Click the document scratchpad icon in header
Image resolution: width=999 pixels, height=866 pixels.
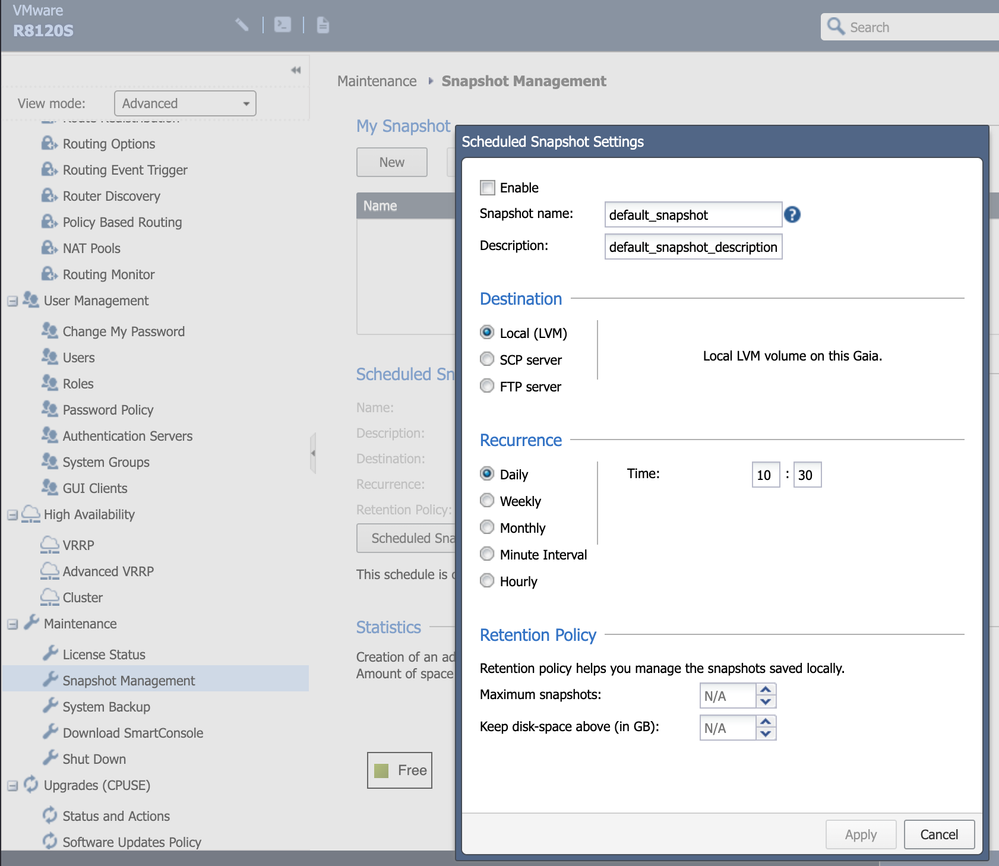[323, 25]
